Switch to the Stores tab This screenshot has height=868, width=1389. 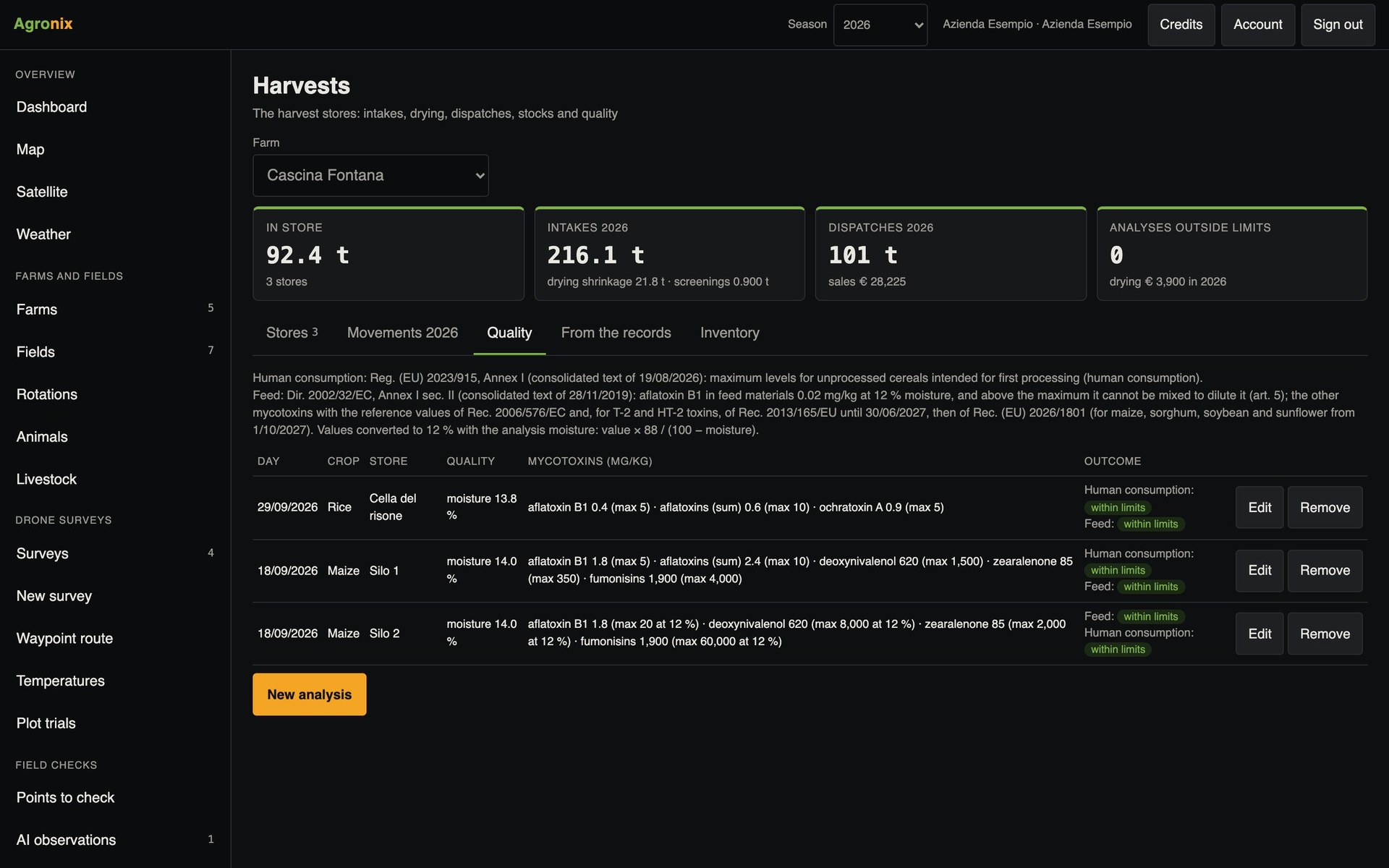click(x=292, y=333)
